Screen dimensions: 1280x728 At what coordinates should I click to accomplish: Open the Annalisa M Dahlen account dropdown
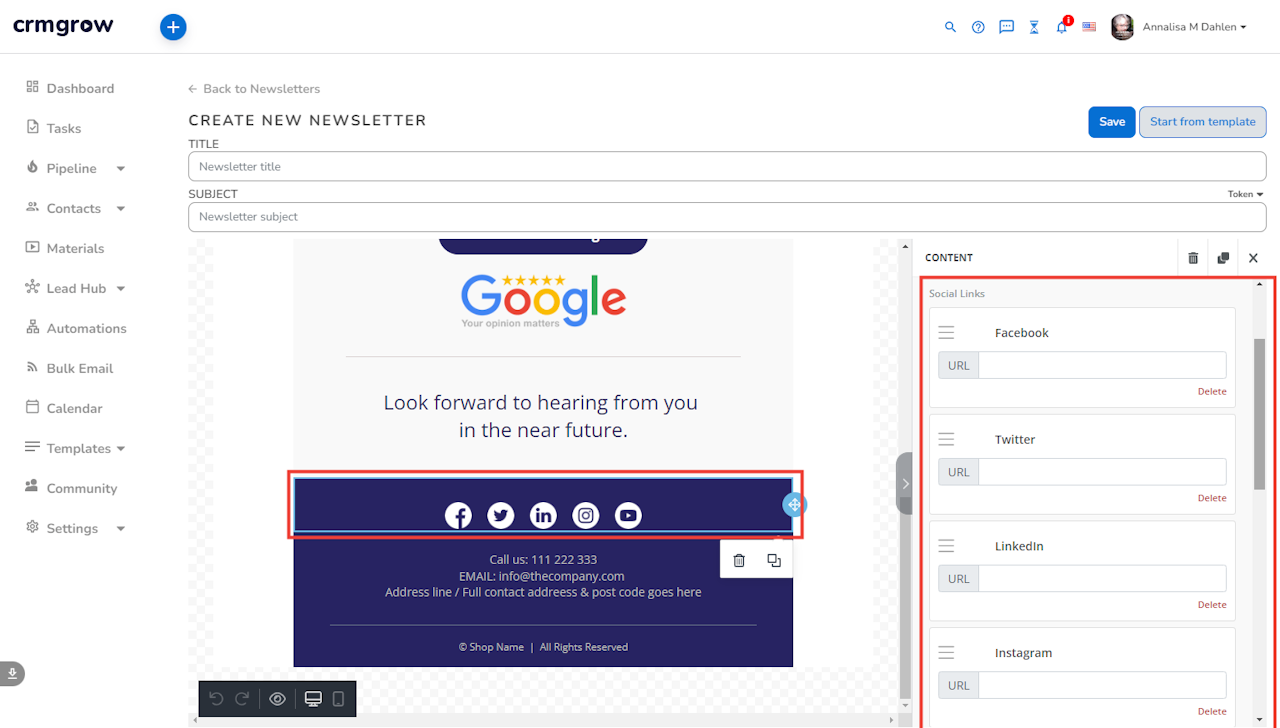pyautogui.click(x=1194, y=27)
